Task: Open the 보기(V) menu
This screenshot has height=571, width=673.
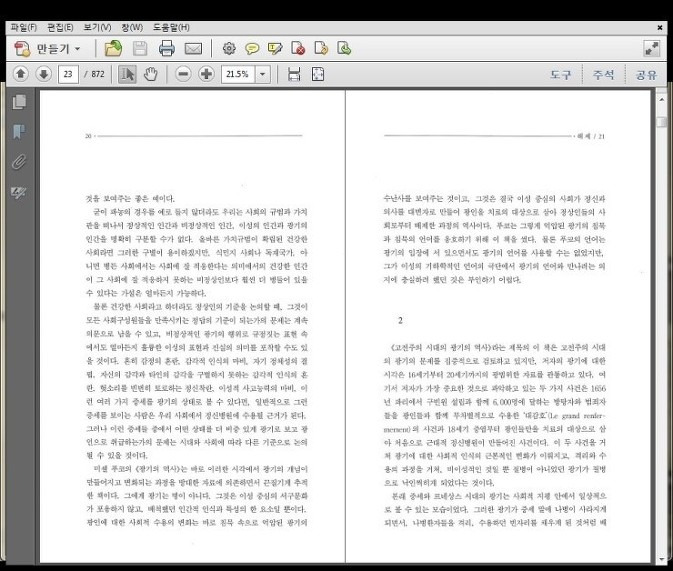Action: [x=97, y=27]
